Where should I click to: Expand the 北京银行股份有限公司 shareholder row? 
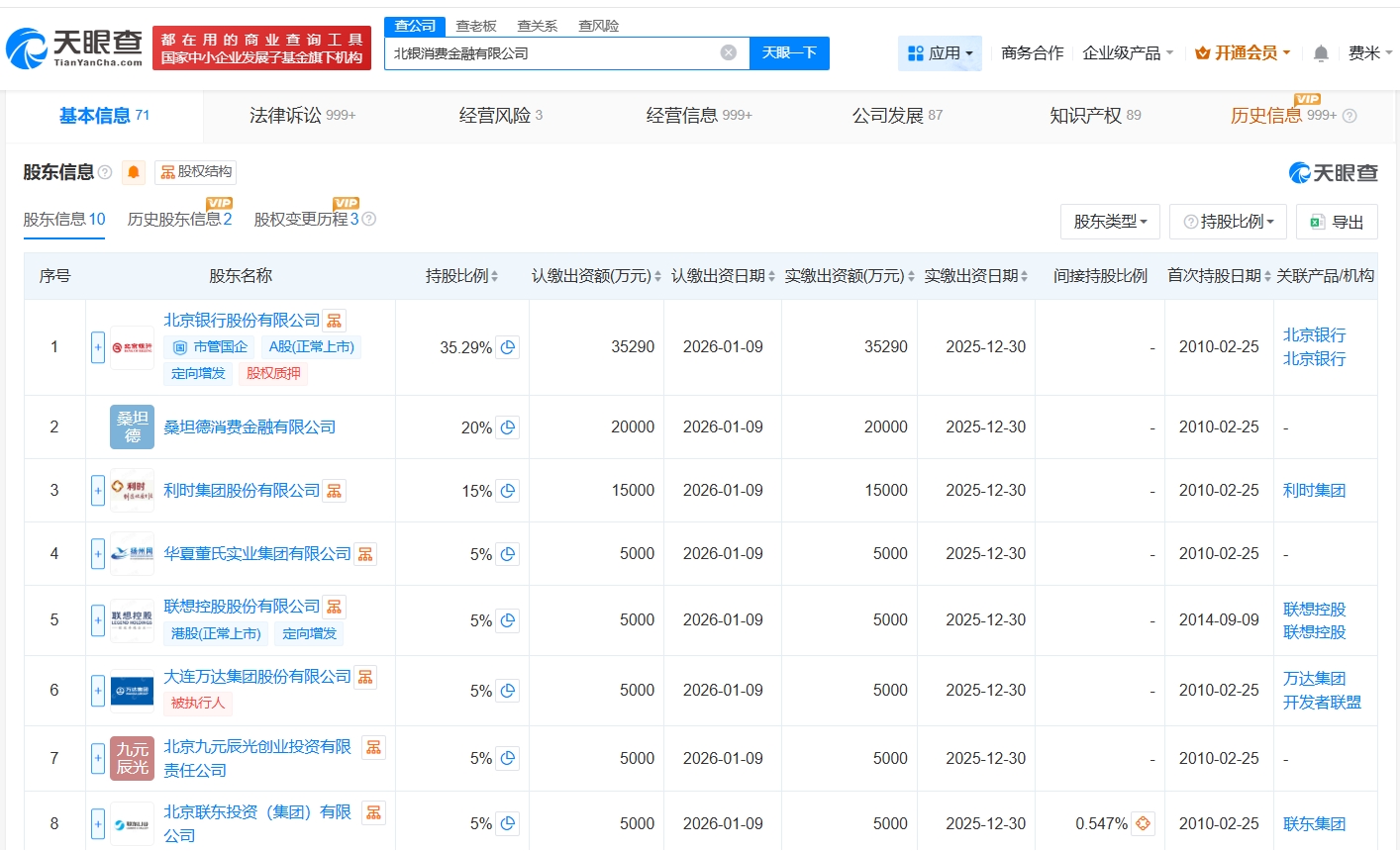[x=98, y=347]
